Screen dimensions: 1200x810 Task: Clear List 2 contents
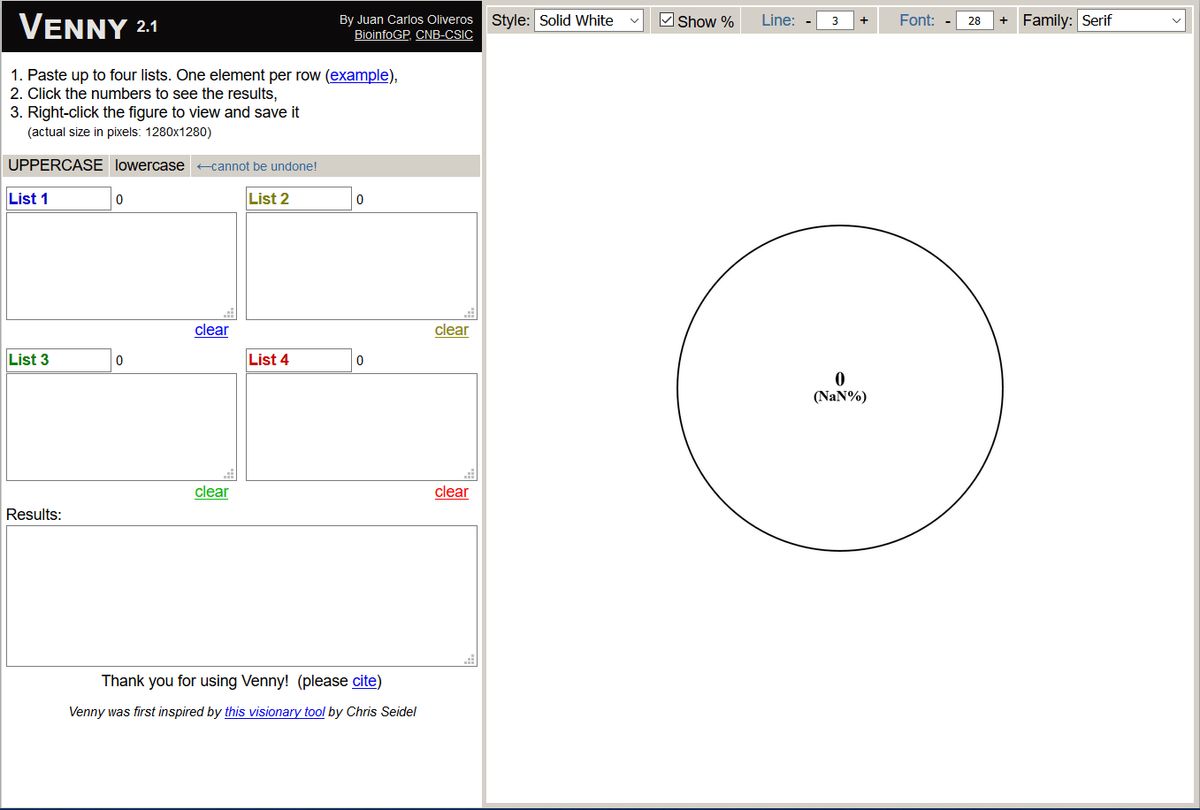(451, 330)
